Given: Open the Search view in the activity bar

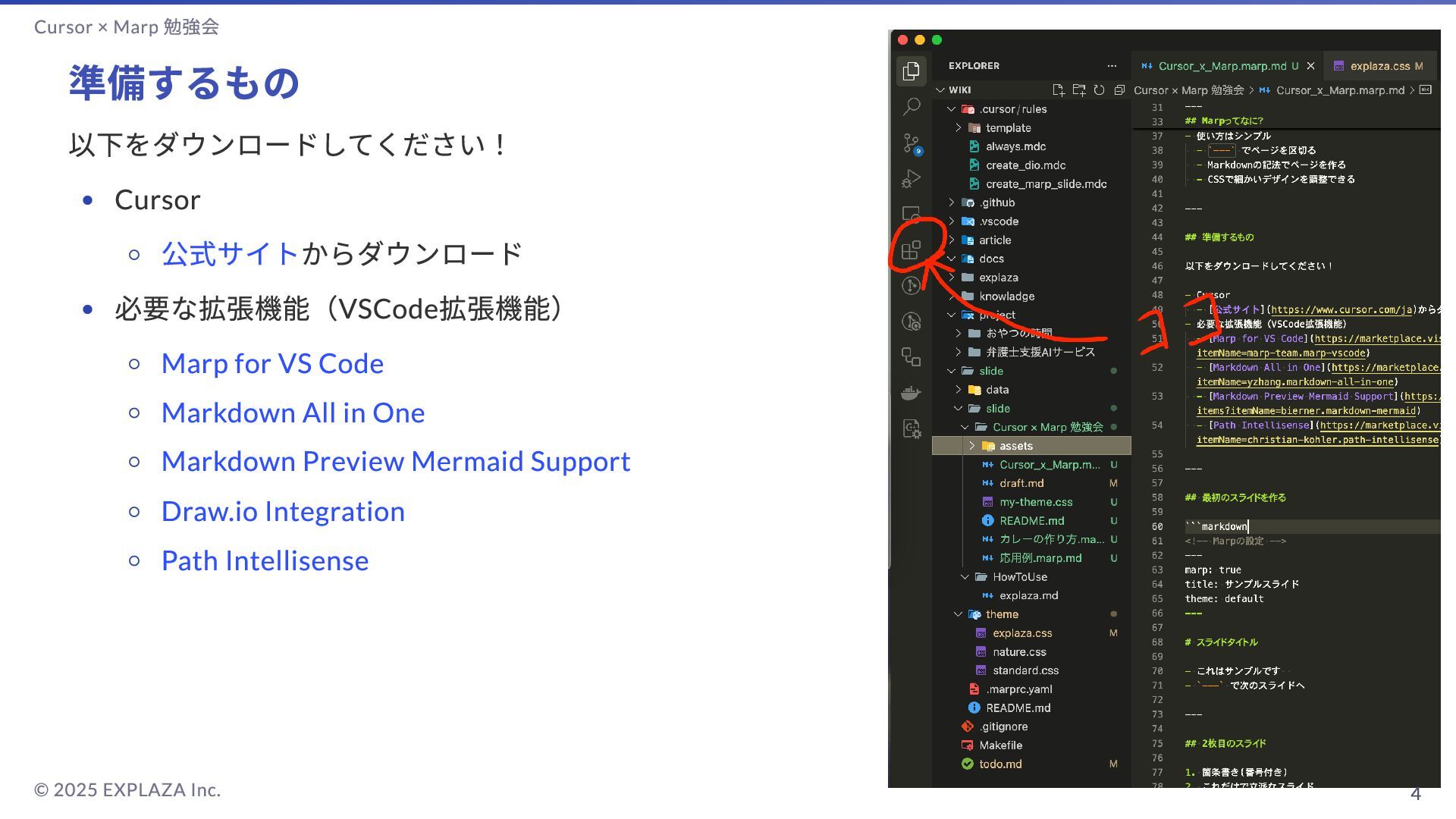Looking at the screenshot, I should pos(911,107).
